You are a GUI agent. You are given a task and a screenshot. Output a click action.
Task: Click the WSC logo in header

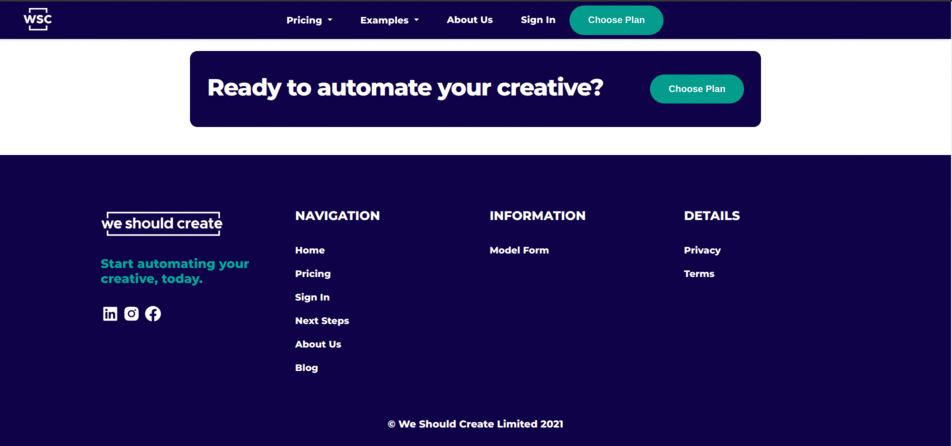pos(38,19)
